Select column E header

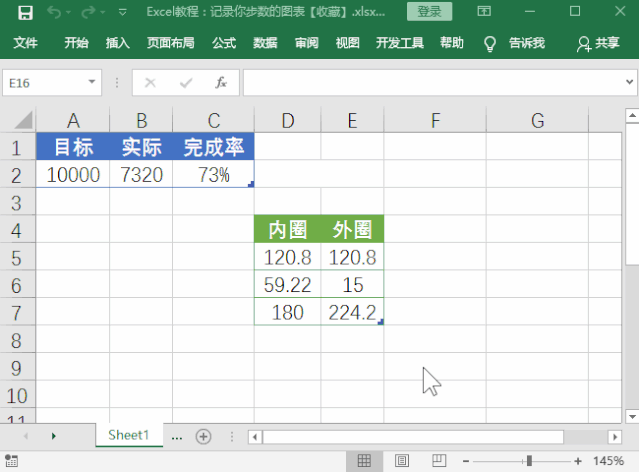pos(353,121)
